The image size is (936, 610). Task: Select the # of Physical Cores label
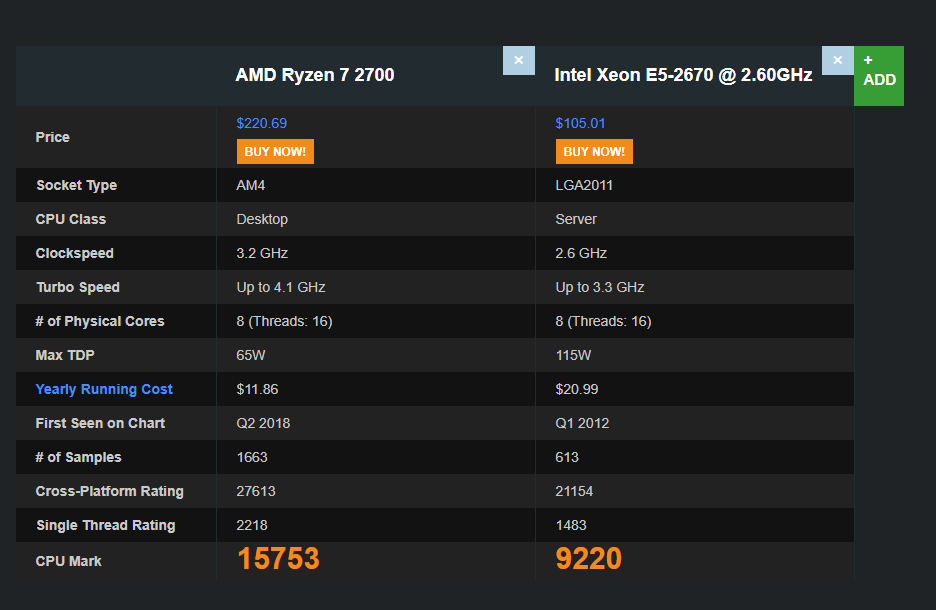click(100, 322)
